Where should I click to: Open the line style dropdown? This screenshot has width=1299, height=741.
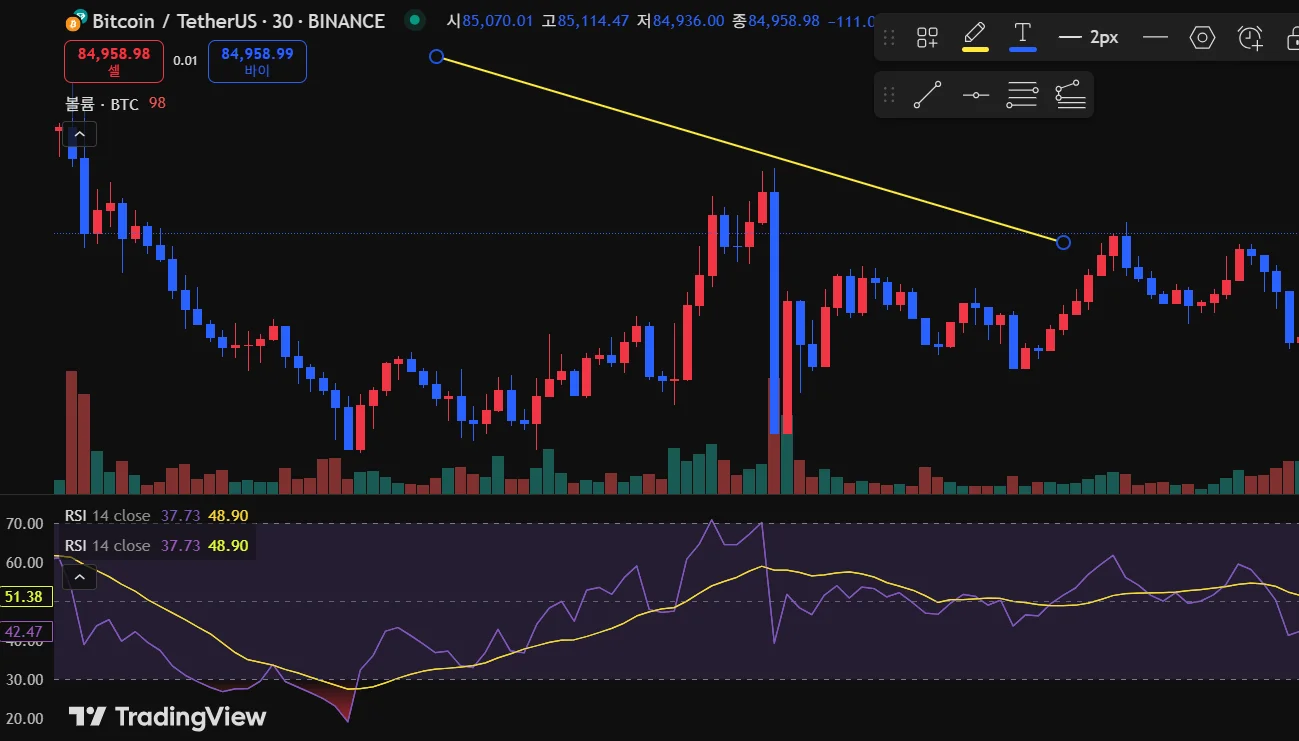(1155, 37)
